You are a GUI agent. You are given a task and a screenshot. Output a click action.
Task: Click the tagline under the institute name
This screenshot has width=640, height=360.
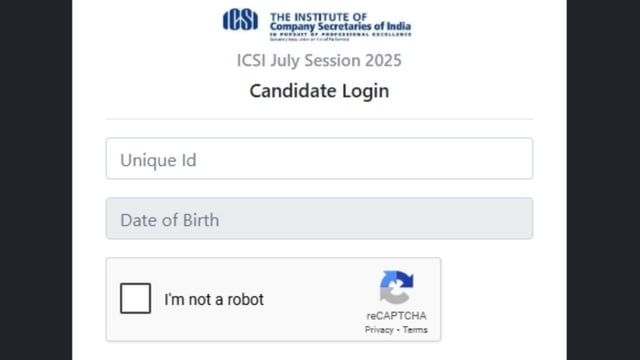[340, 34]
